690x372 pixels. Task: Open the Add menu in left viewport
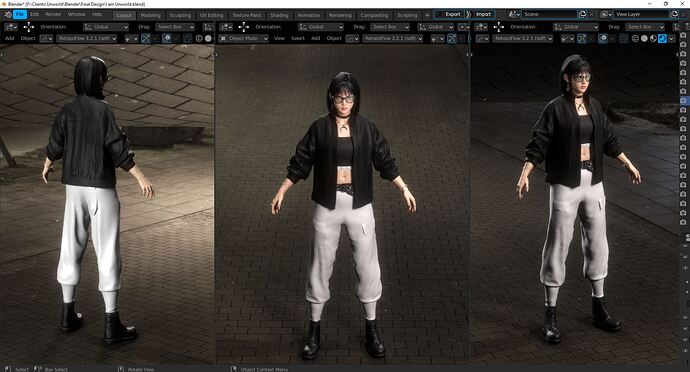pyautogui.click(x=10, y=38)
